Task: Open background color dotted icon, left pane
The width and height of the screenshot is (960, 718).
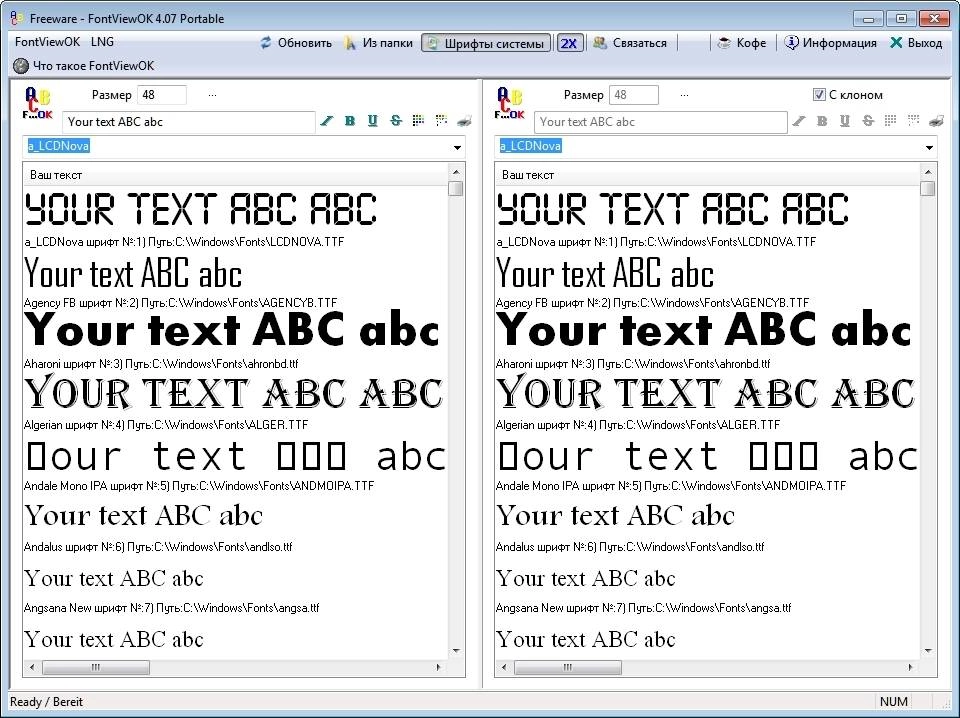Action: click(x=441, y=121)
